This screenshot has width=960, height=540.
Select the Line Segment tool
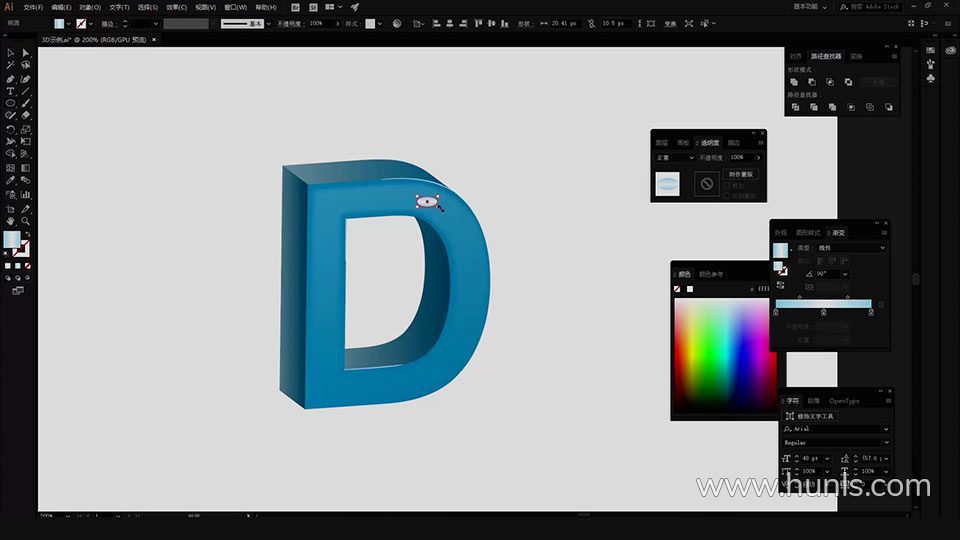tap(26, 91)
